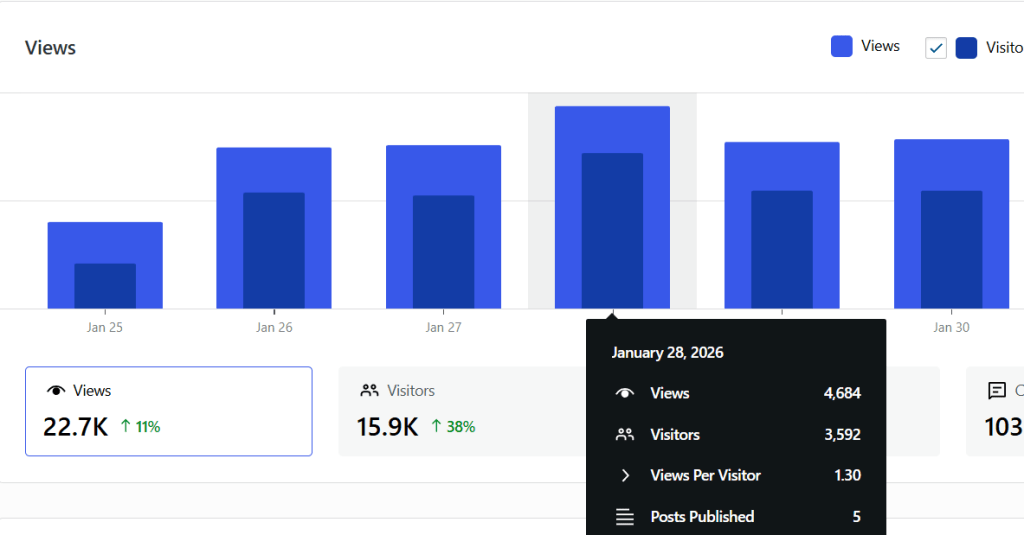Image resolution: width=1024 pixels, height=535 pixels.
Task: Select the Jan 25 views bar
Action: 105,242
